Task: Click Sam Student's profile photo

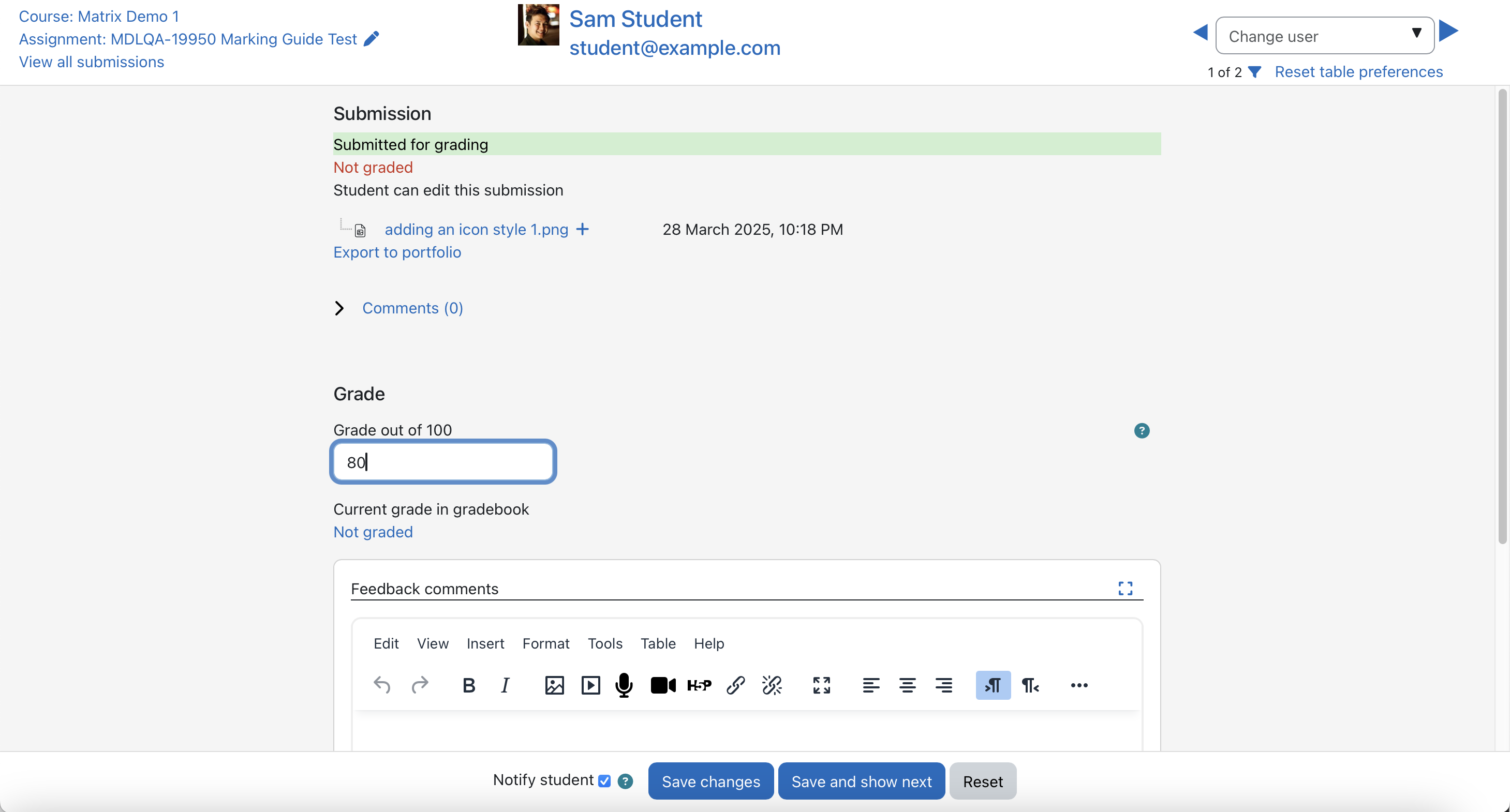Action: [538, 25]
